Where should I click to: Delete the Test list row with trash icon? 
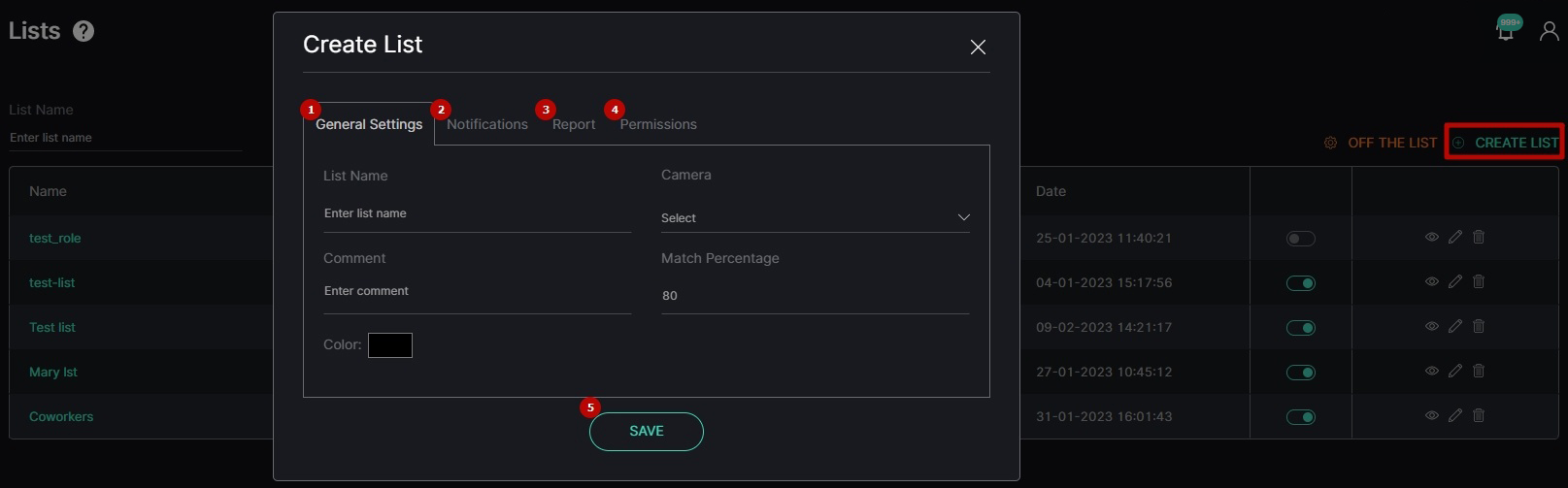pos(1479,326)
